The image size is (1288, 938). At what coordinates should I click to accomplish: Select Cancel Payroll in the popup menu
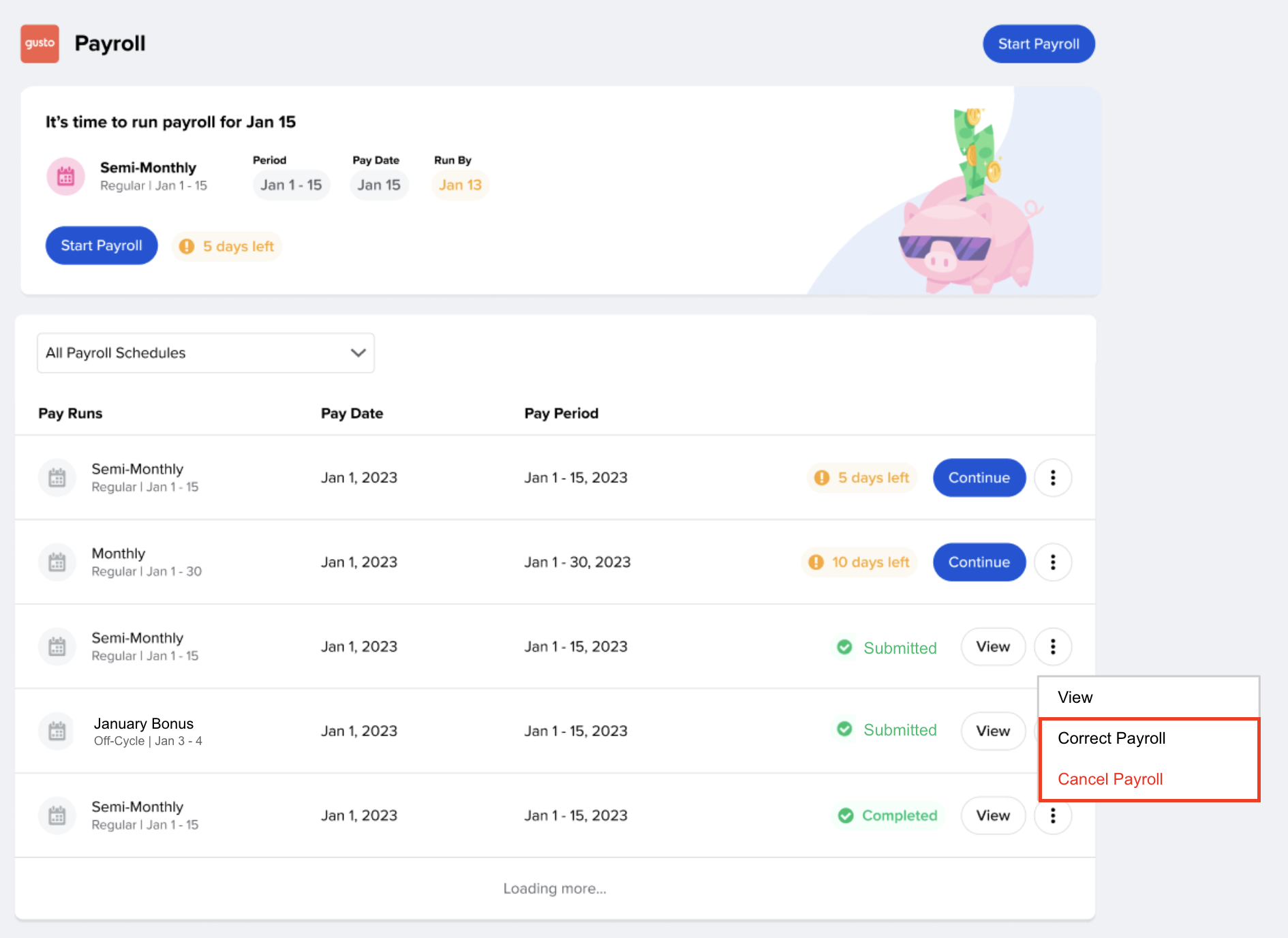[1110, 779]
